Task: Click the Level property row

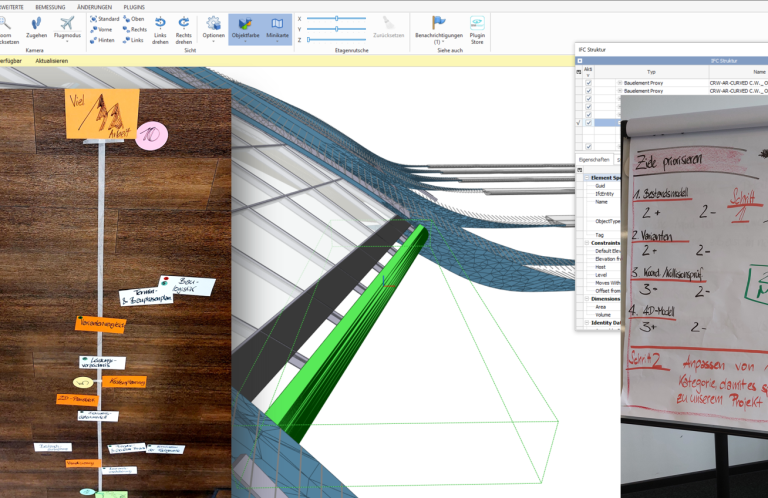Action: (x=602, y=275)
